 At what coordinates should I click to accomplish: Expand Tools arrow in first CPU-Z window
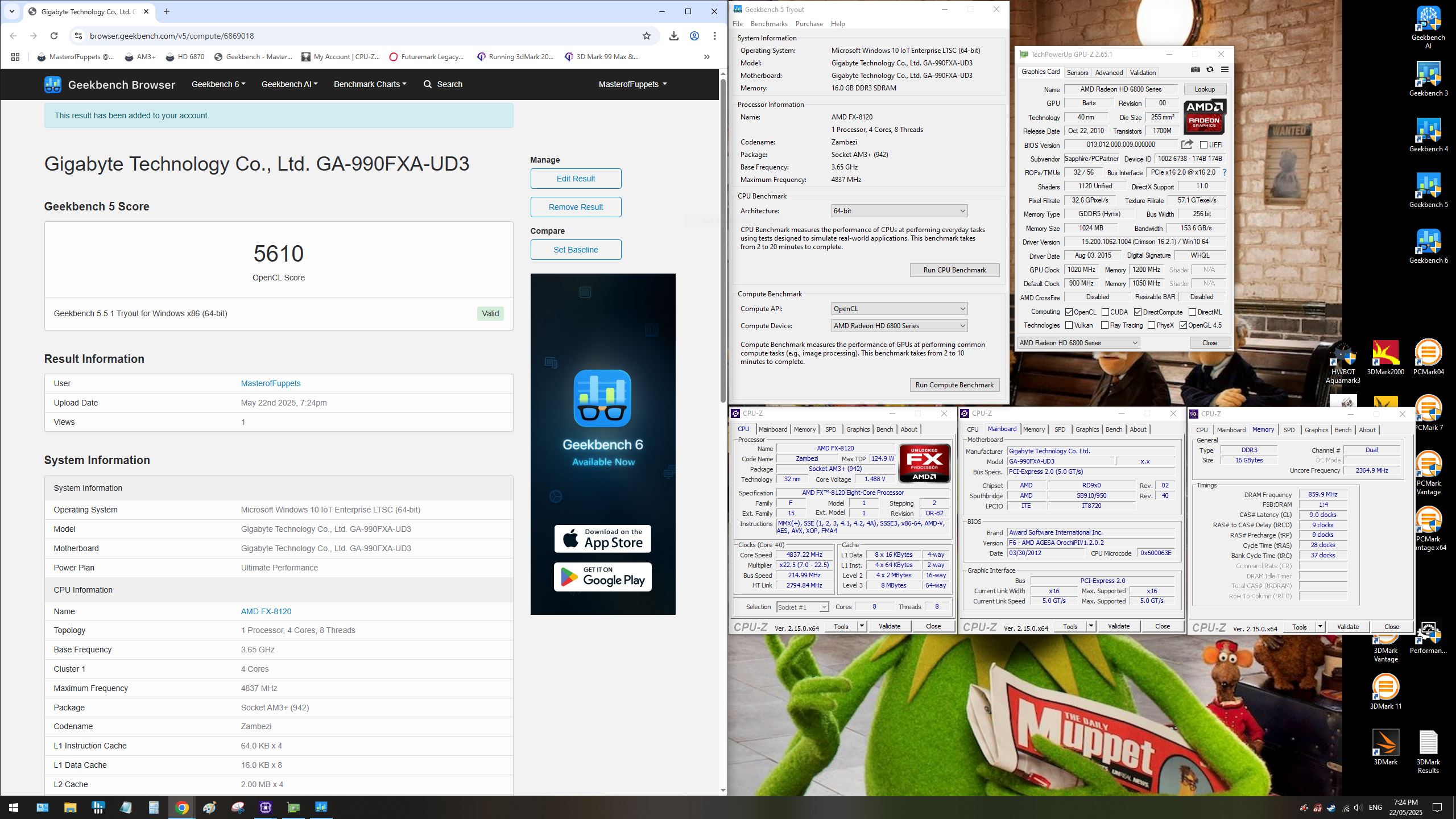(x=862, y=626)
